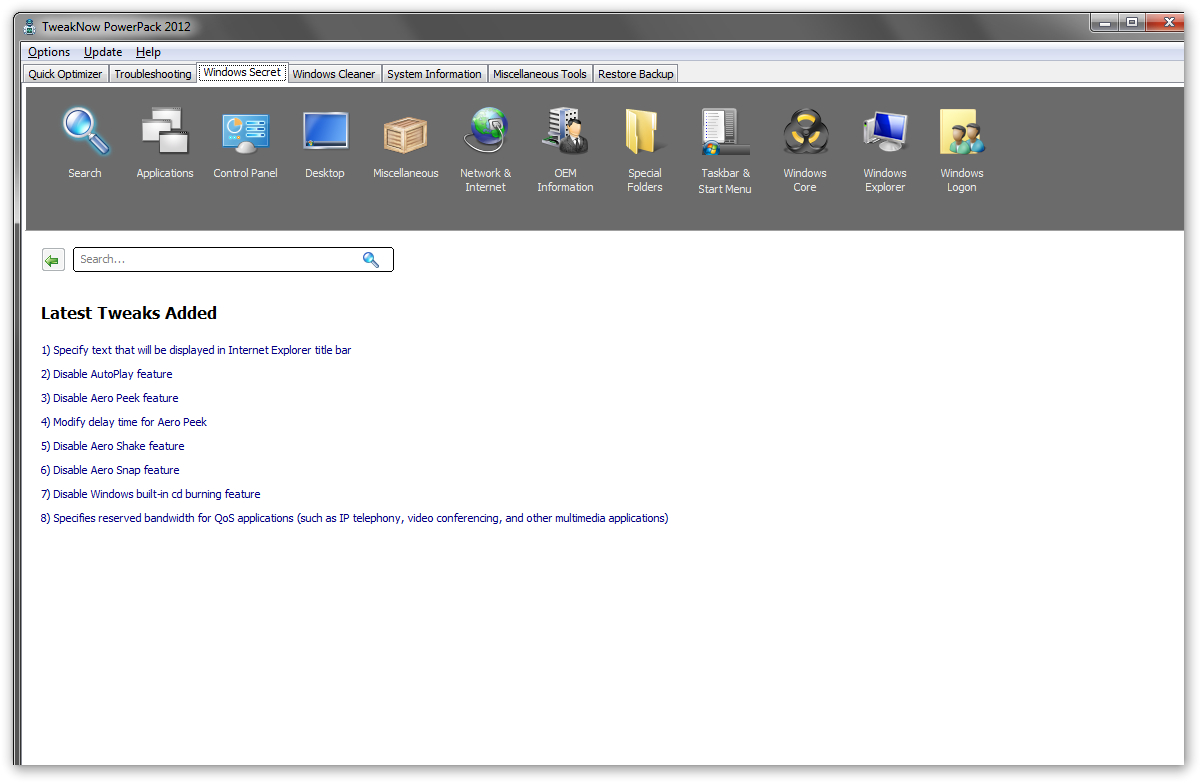Open the Update menu

(103, 52)
